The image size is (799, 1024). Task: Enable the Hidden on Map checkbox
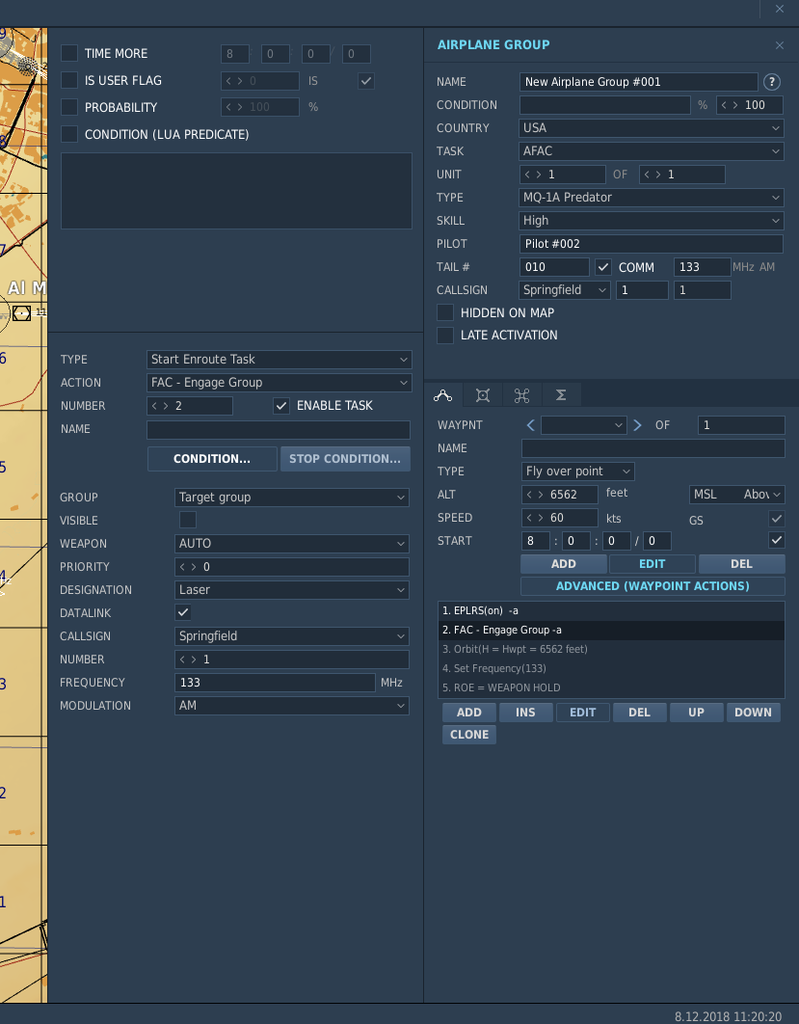(446, 313)
